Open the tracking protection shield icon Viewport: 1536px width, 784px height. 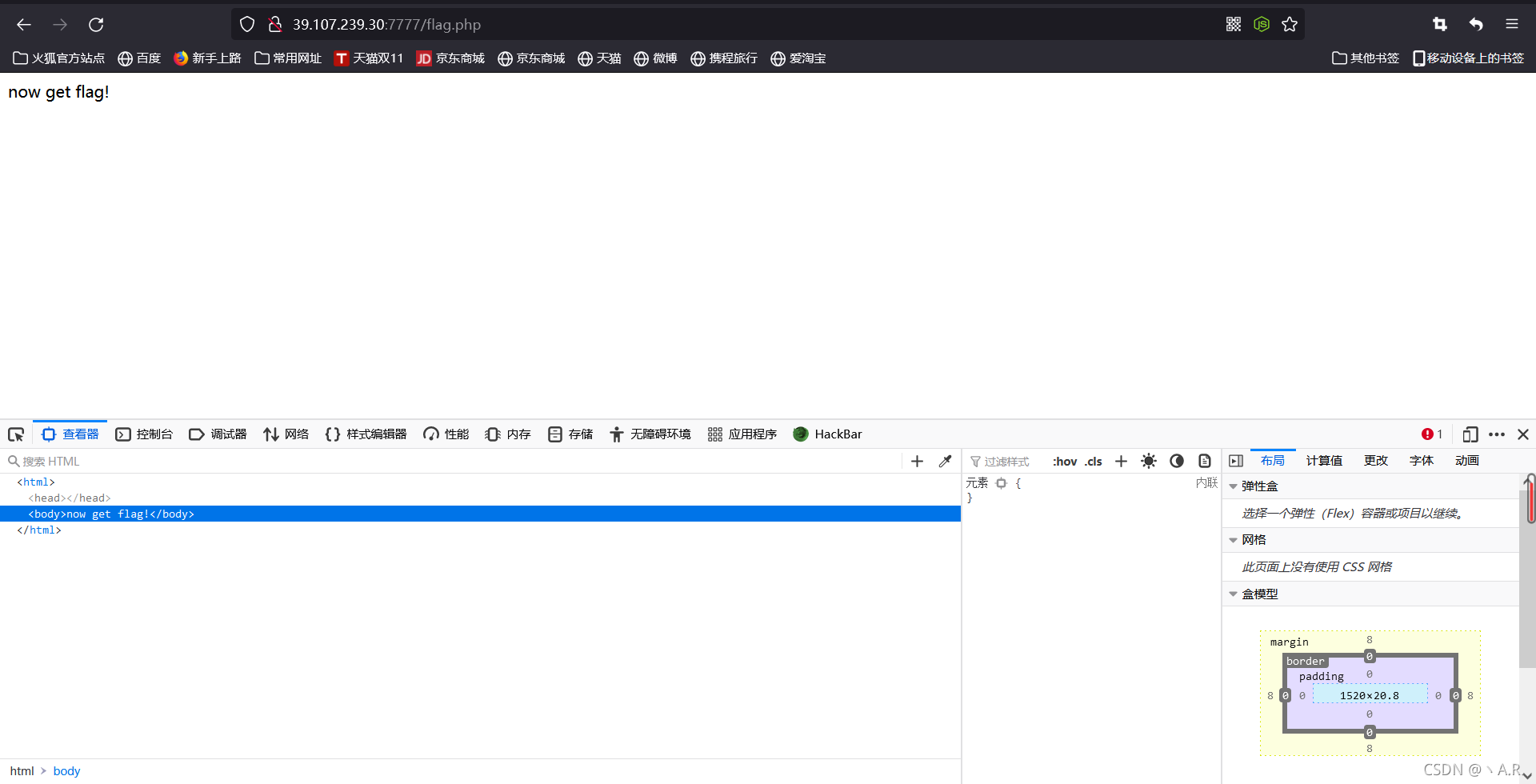click(x=247, y=25)
